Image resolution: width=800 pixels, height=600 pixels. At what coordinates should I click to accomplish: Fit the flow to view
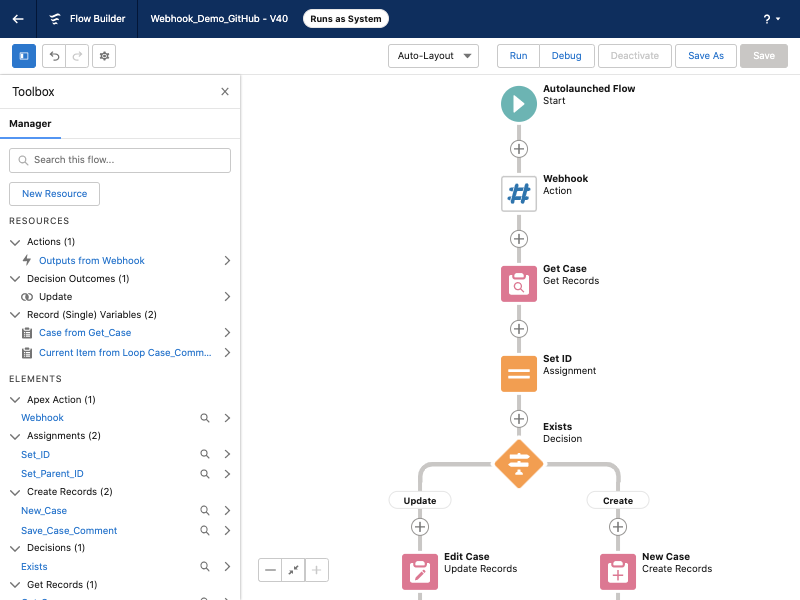(293, 570)
